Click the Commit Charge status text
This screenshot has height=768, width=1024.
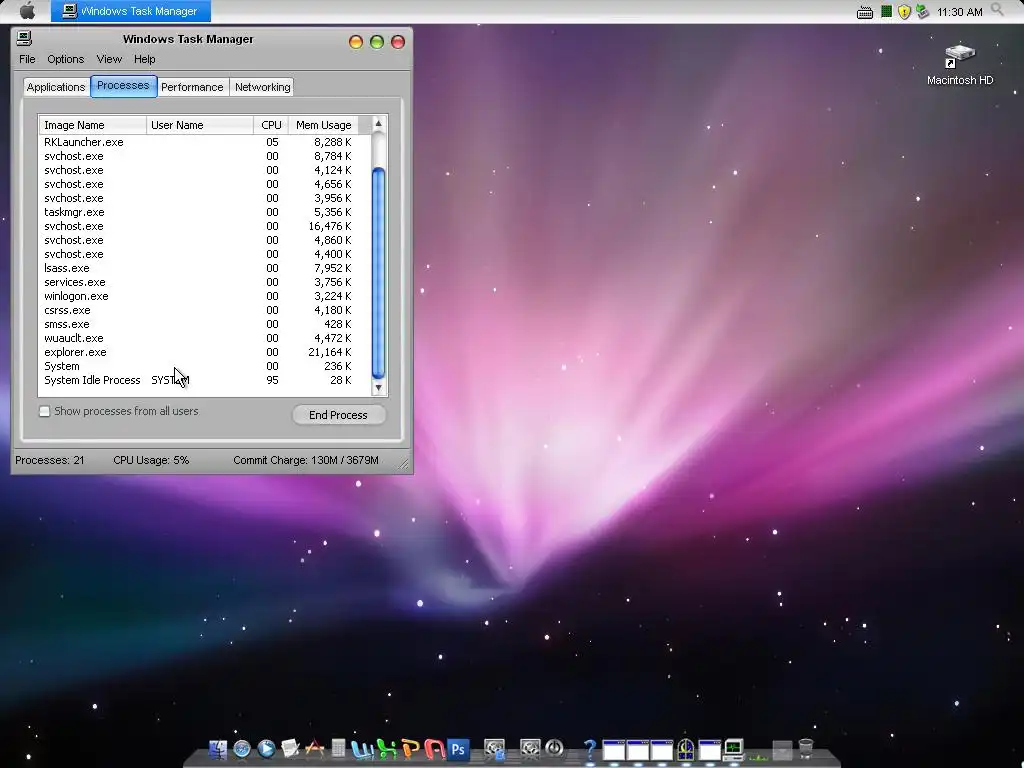[306, 460]
